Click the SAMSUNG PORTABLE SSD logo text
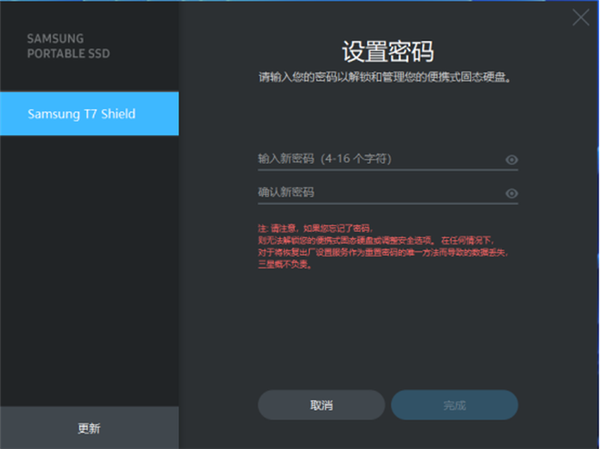Image resolution: width=600 pixels, height=449 pixels. pos(68,46)
